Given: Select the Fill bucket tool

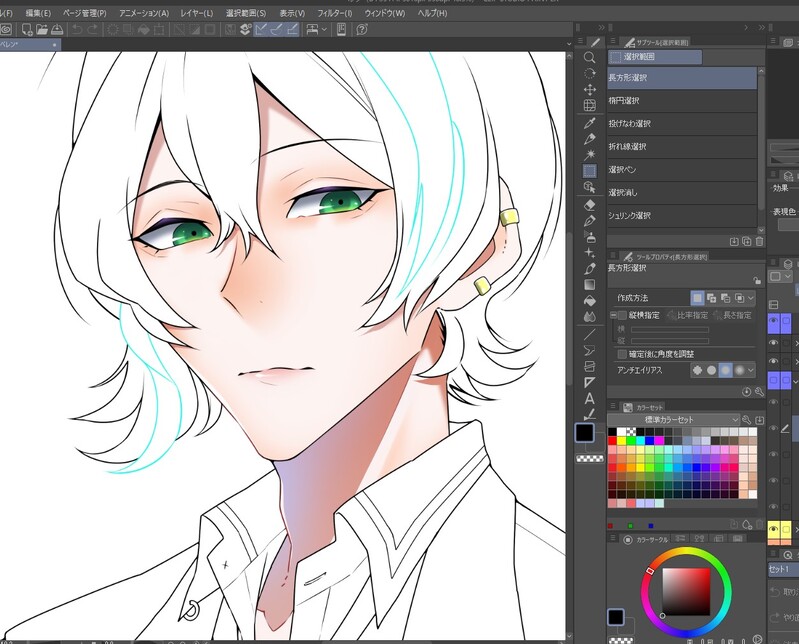Looking at the screenshot, I should [x=590, y=301].
